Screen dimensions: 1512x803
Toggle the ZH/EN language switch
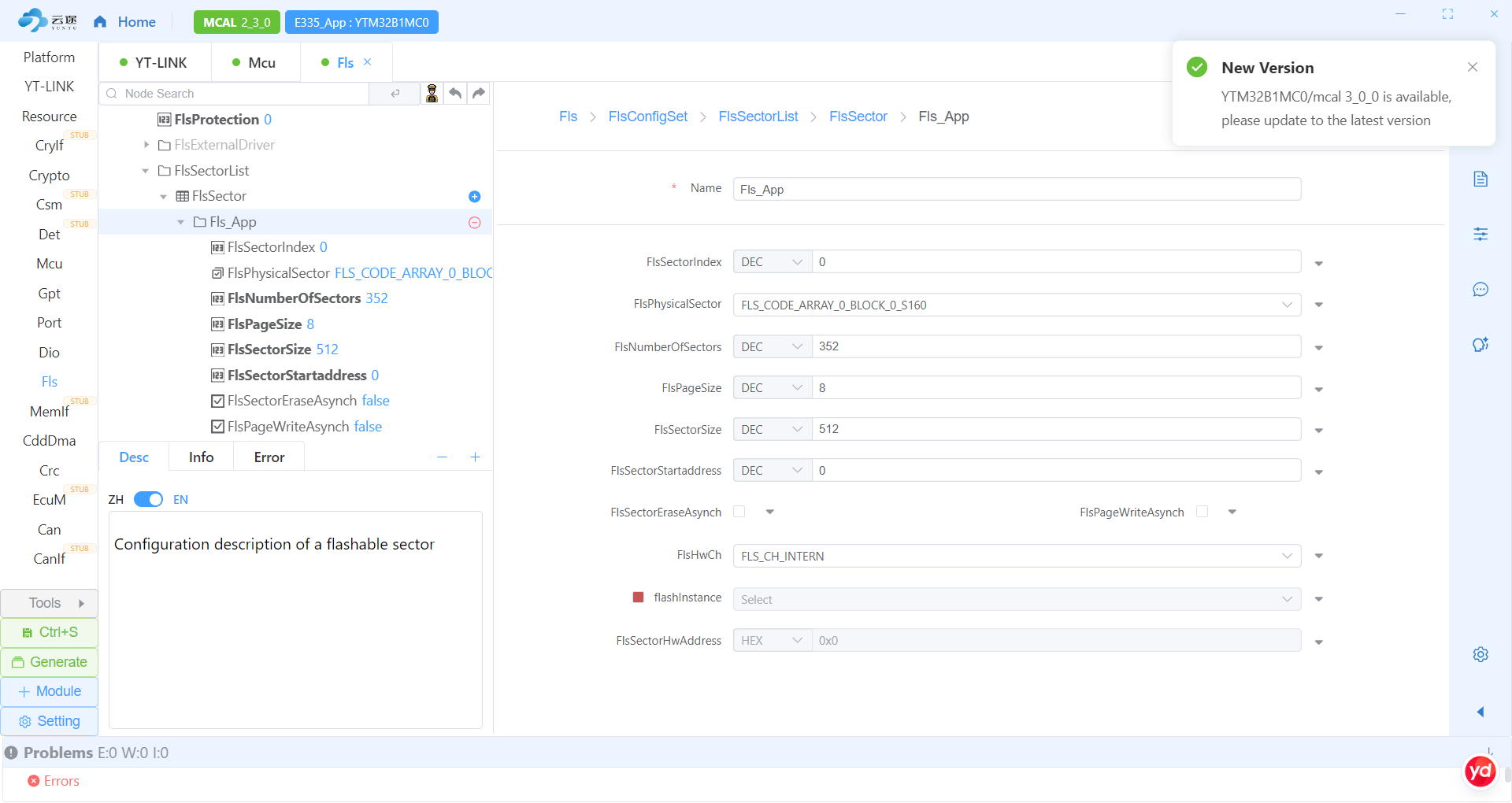[x=148, y=500]
